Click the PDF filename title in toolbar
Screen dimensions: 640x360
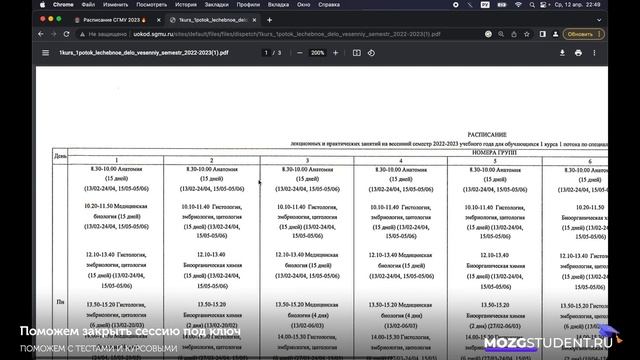coord(144,53)
